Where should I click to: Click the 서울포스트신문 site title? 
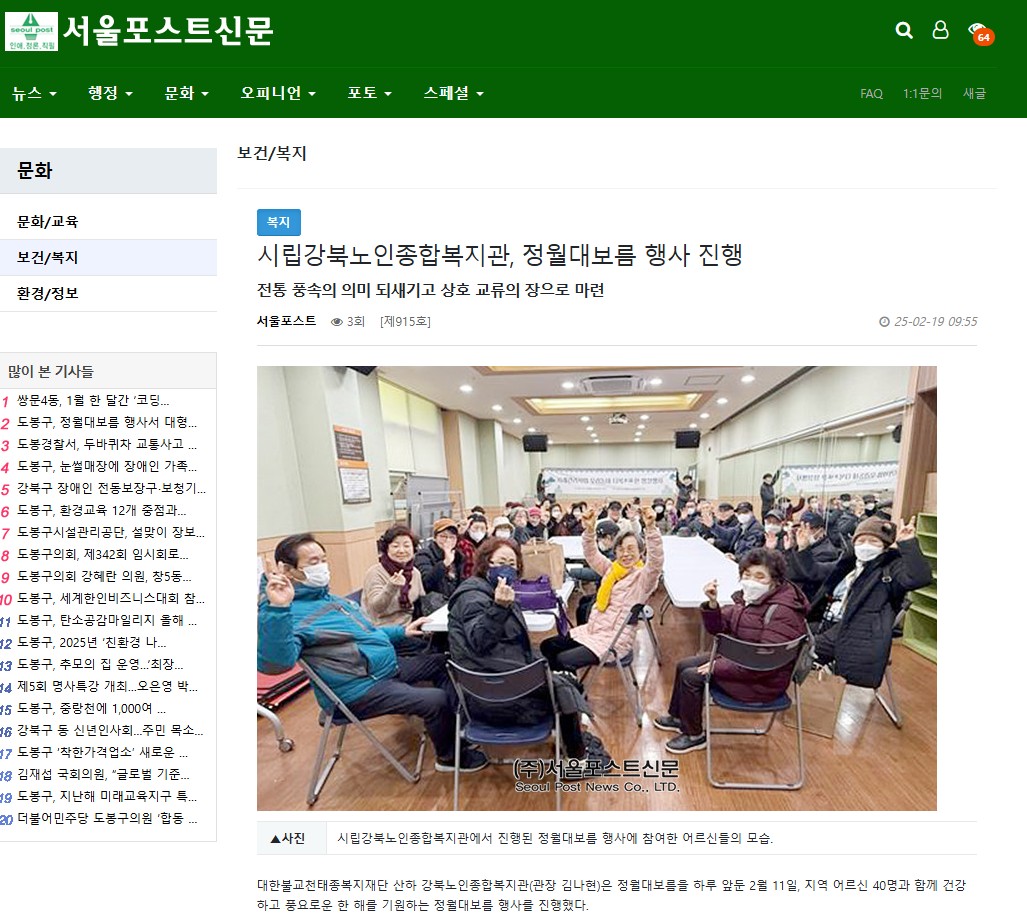168,32
